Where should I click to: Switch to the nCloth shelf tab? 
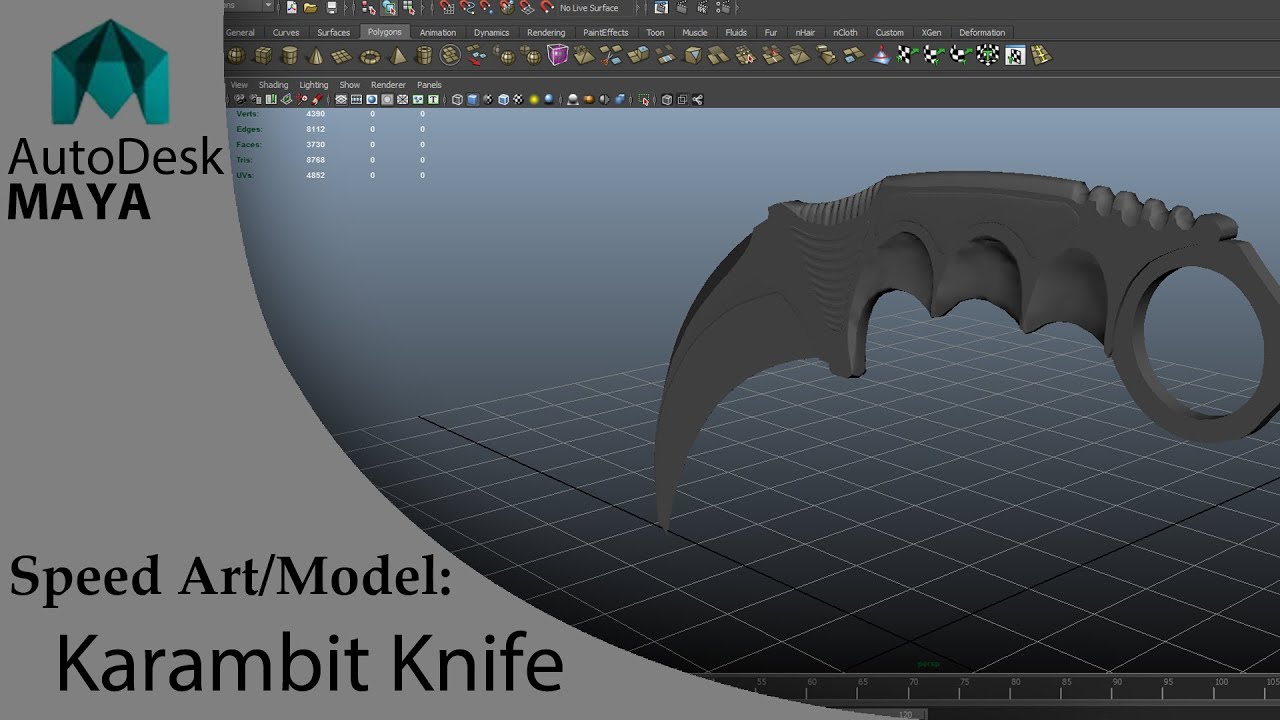[845, 32]
